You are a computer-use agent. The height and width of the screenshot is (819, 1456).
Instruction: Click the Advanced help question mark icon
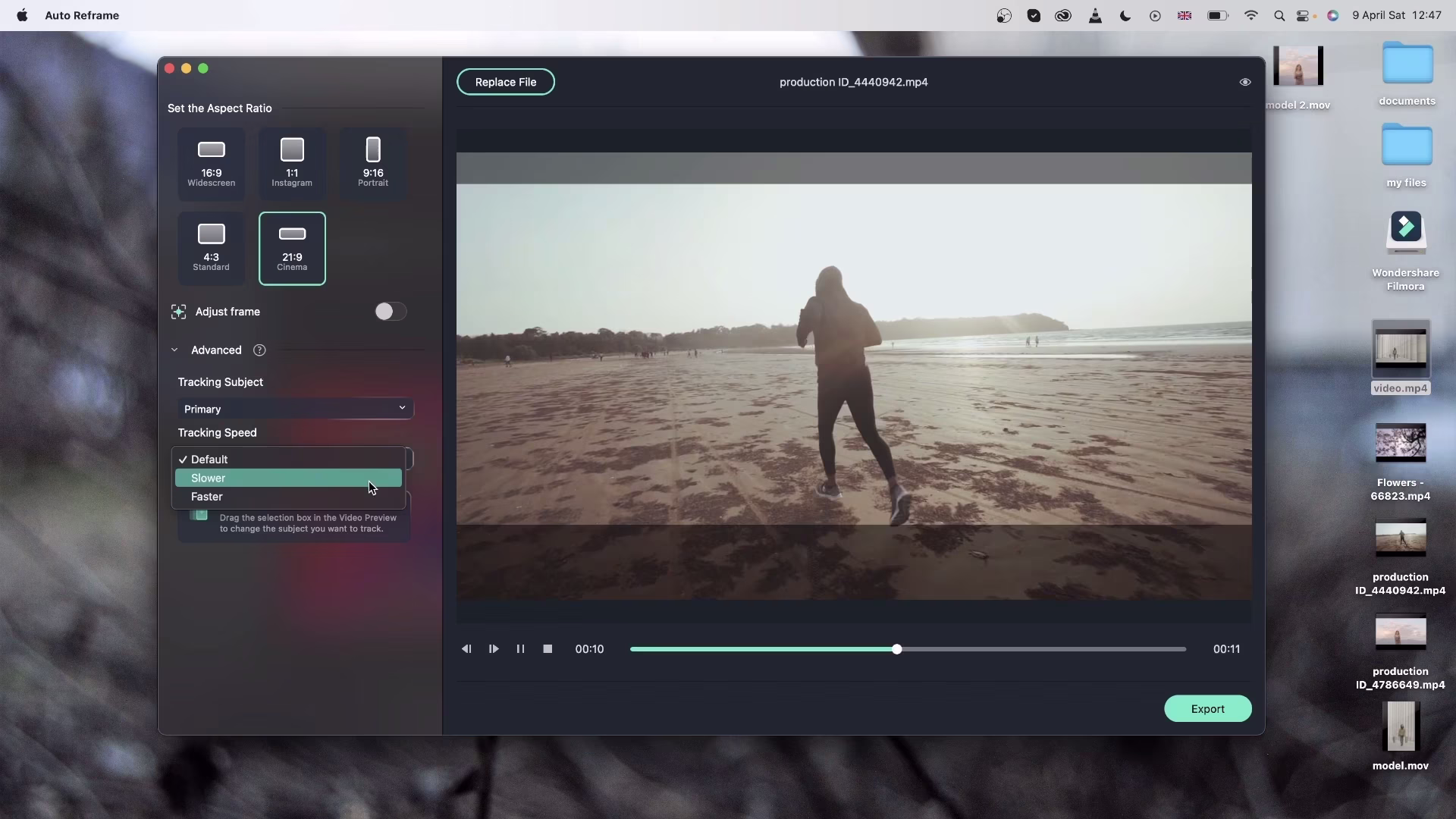click(x=259, y=350)
